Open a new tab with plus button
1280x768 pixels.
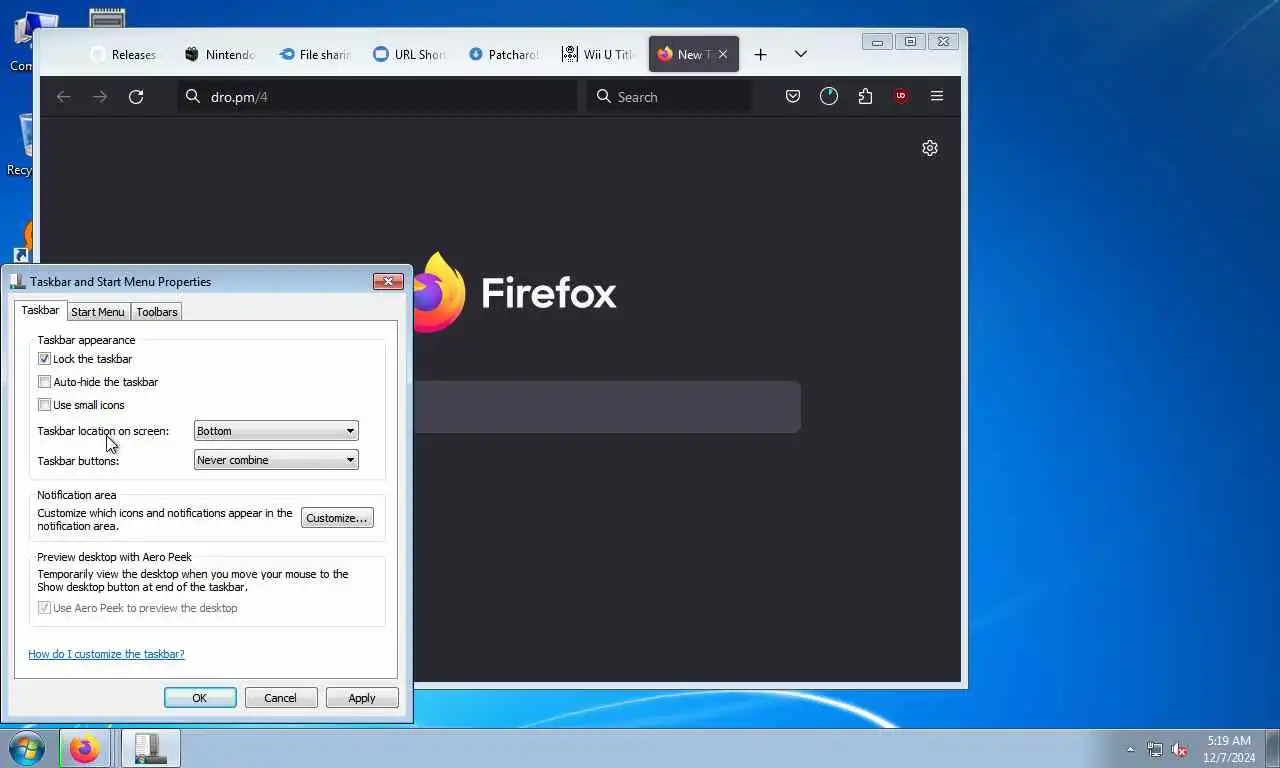(760, 54)
